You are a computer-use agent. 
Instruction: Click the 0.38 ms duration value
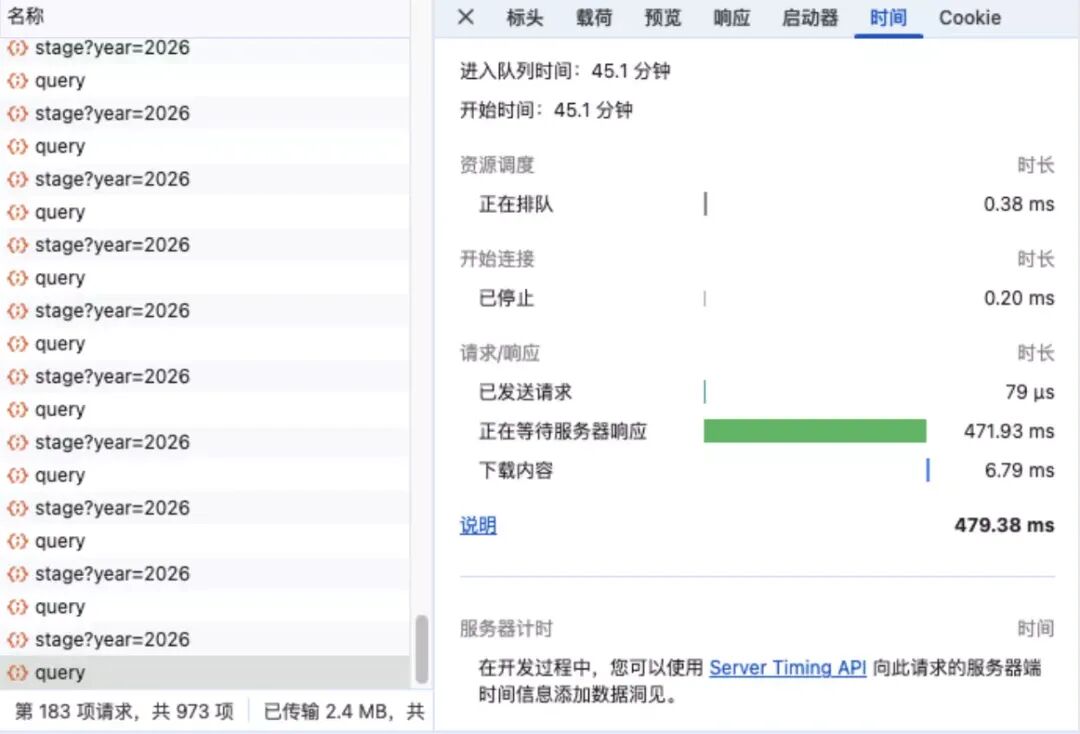(1019, 205)
